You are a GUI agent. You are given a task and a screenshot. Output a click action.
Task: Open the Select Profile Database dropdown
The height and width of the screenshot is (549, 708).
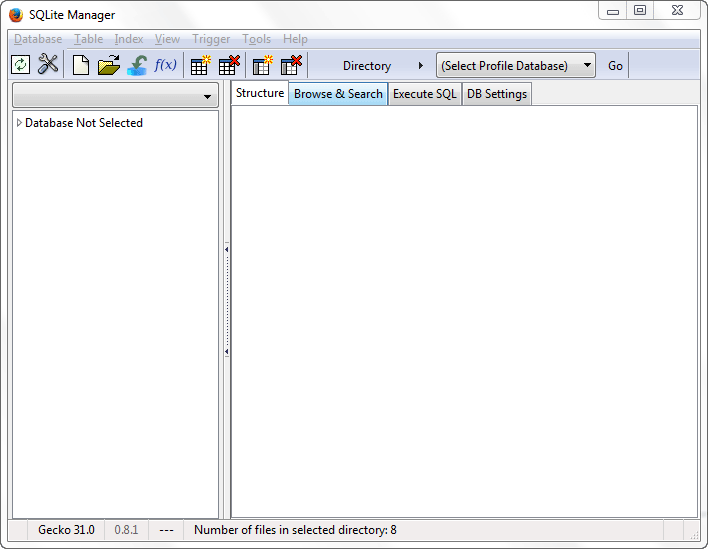(516, 65)
